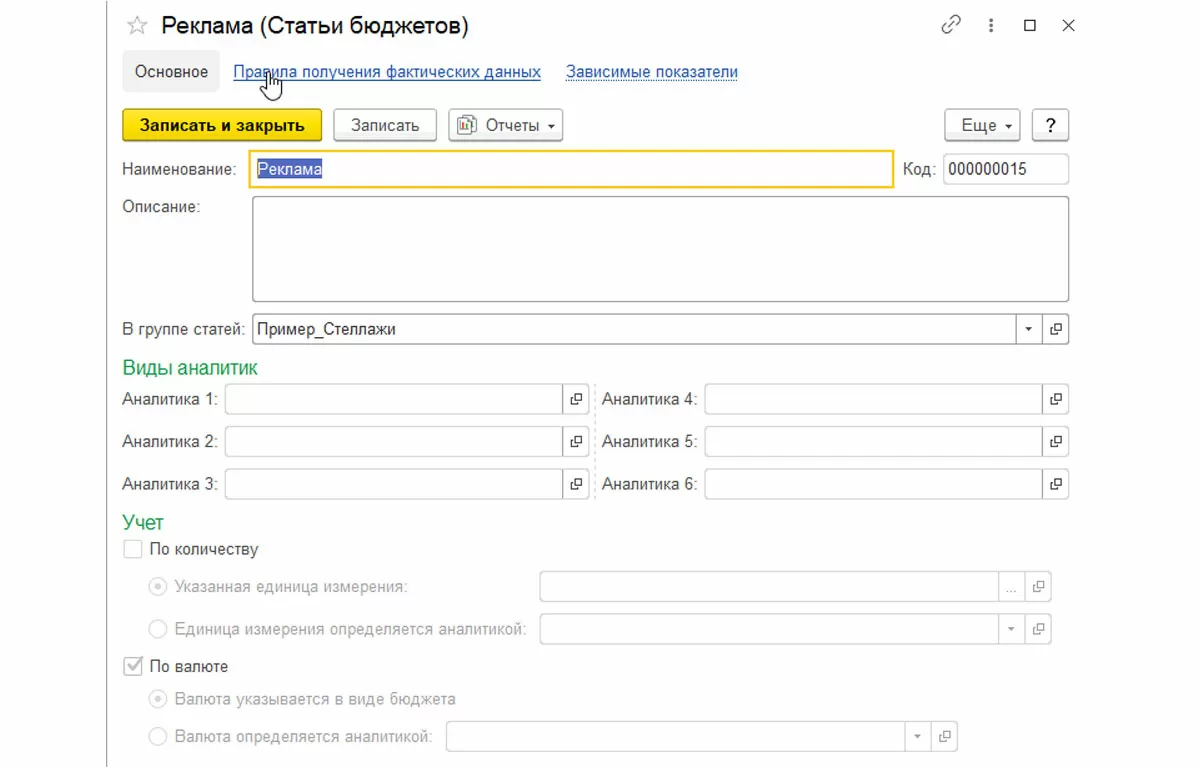Select the Валюта определяется аналитикой radio button
1200x767 pixels.
157,737
